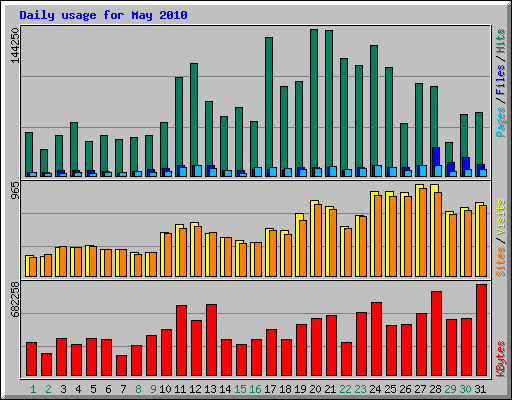The image size is (512, 400).
Task: Click the red KBytes bar for day 7
Action: coord(121,366)
